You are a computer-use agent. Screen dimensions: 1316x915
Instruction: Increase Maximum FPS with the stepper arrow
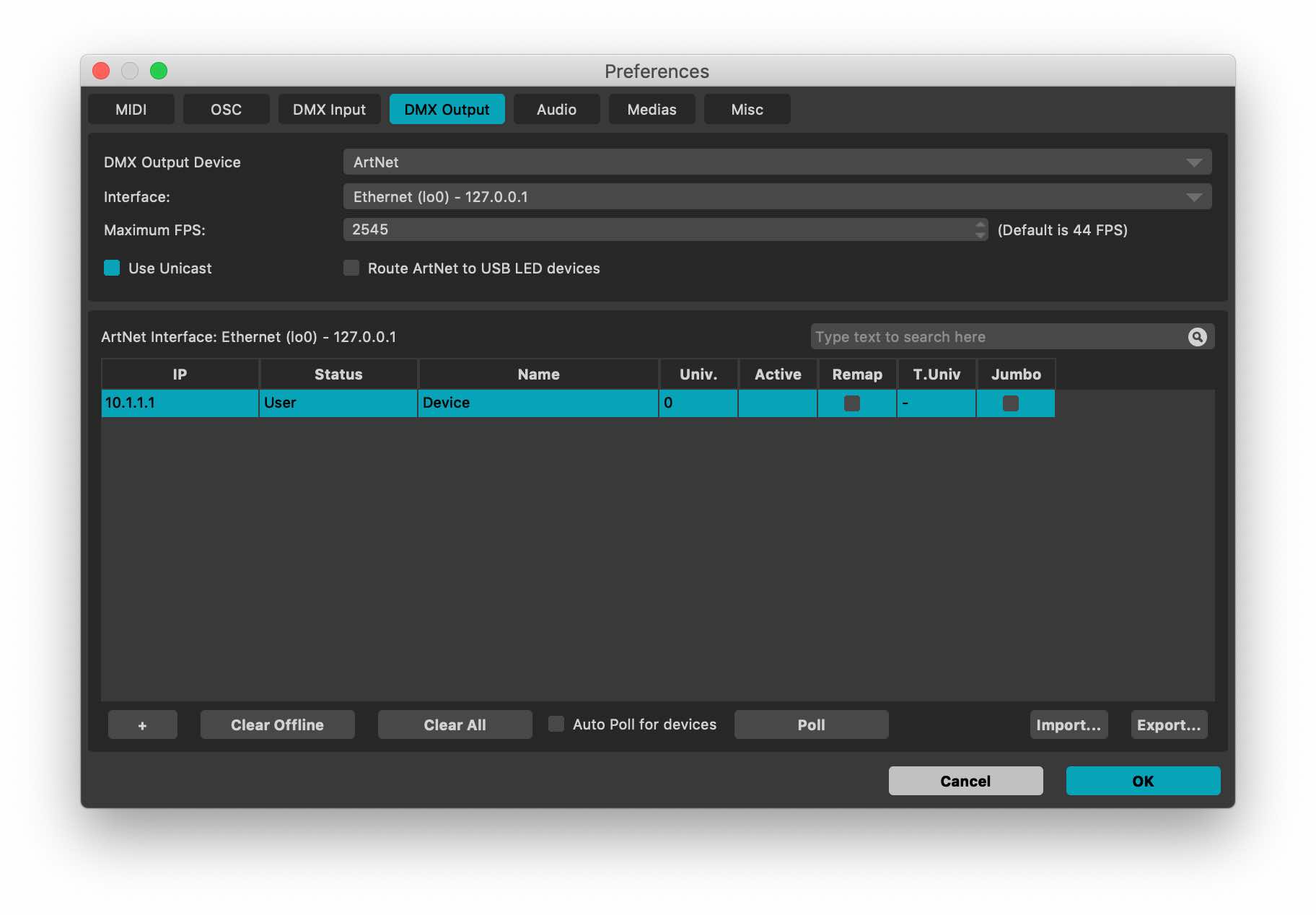click(980, 225)
